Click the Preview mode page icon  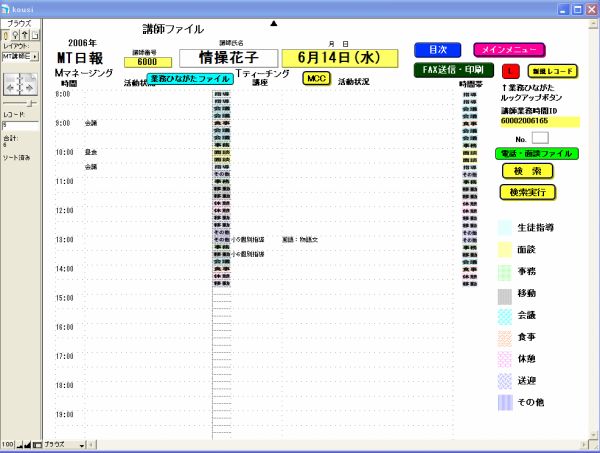click(x=36, y=35)
